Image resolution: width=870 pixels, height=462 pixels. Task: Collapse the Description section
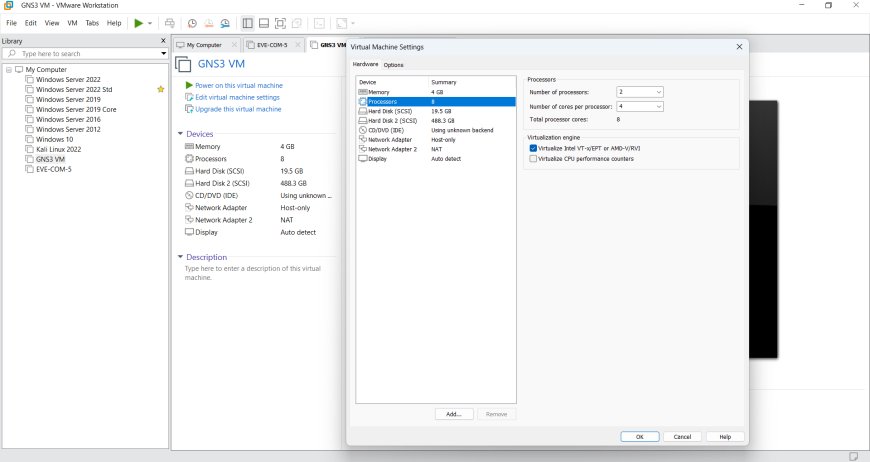pyautogui.click(x=180, y=257)
